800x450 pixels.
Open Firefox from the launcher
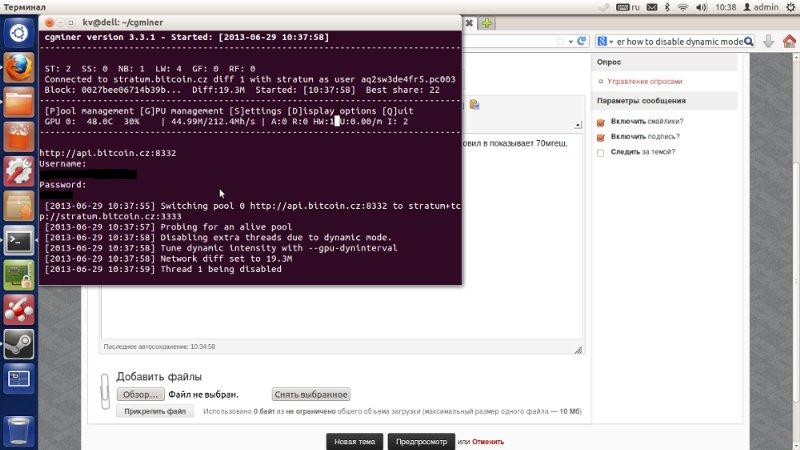[x=18, y=67]
